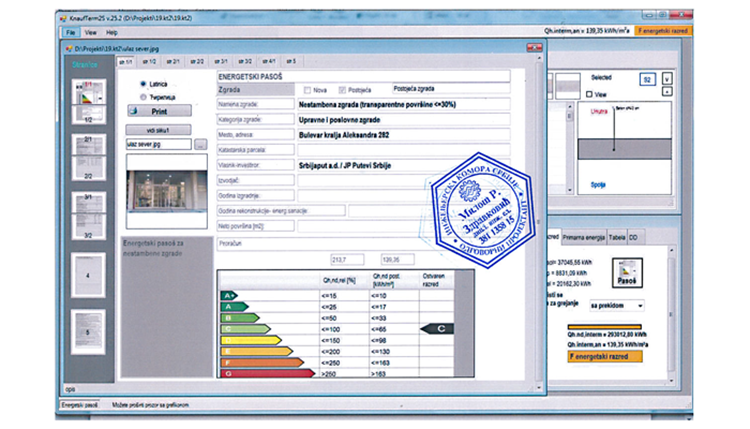Click the Print button
Viewport: 750px width, 429px height.
(159, 111)
